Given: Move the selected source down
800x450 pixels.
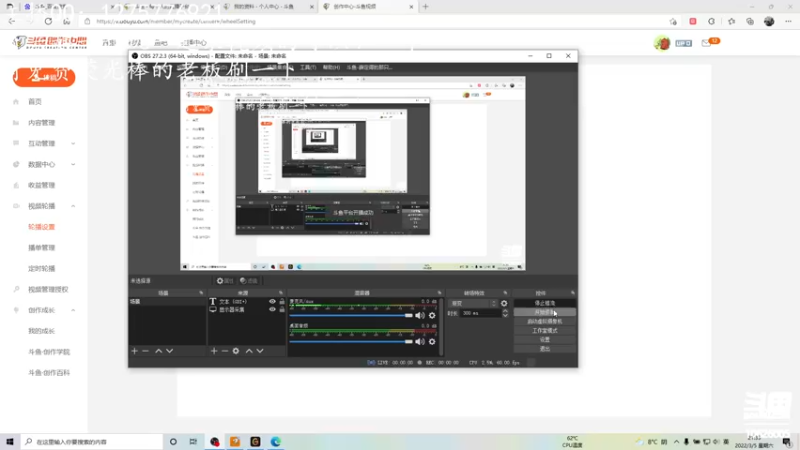Looking at the screenshot, I should pos(260,351).
